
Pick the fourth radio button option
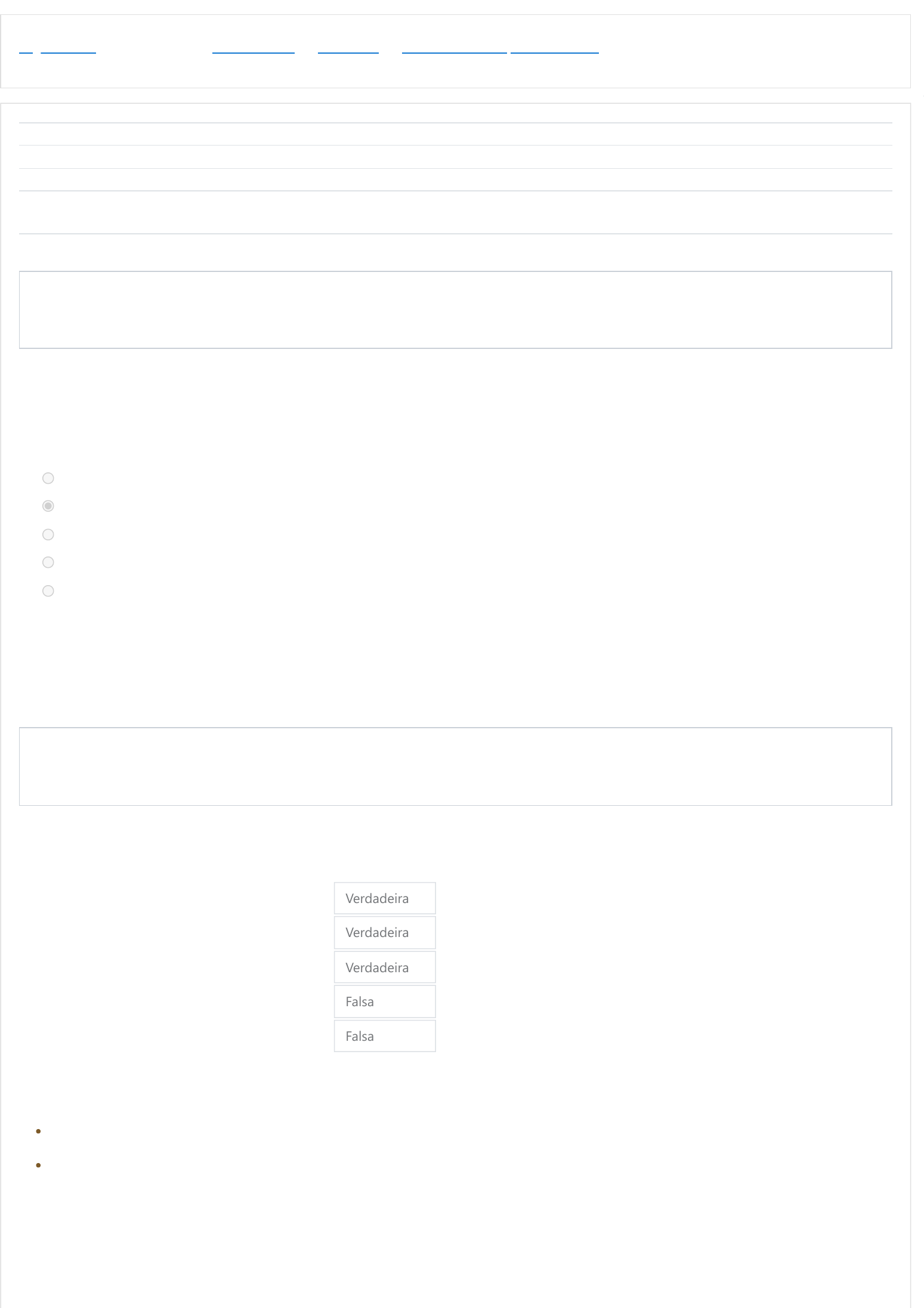click(x=48, y=562)
